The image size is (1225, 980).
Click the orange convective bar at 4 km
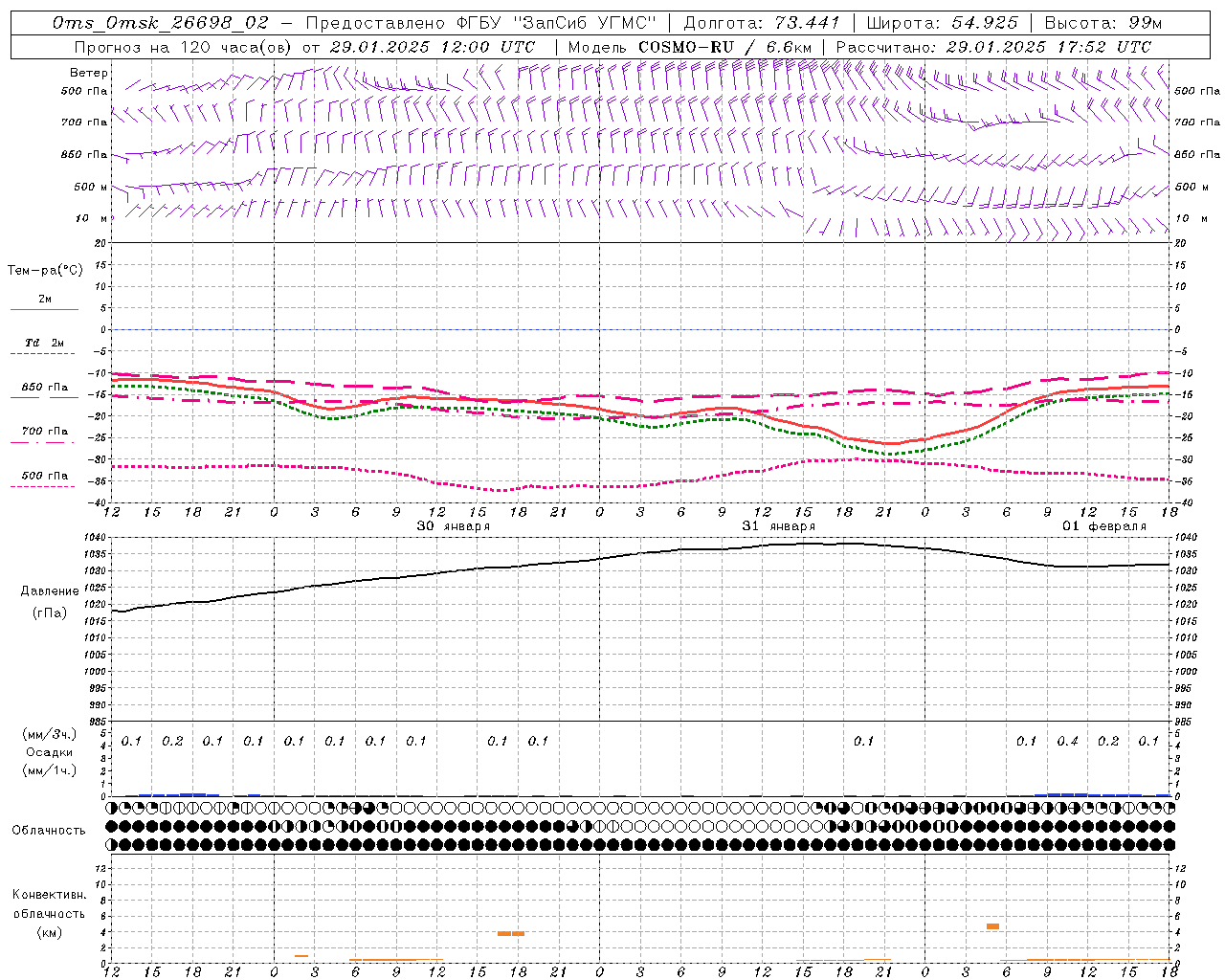[x=511, y=933]
